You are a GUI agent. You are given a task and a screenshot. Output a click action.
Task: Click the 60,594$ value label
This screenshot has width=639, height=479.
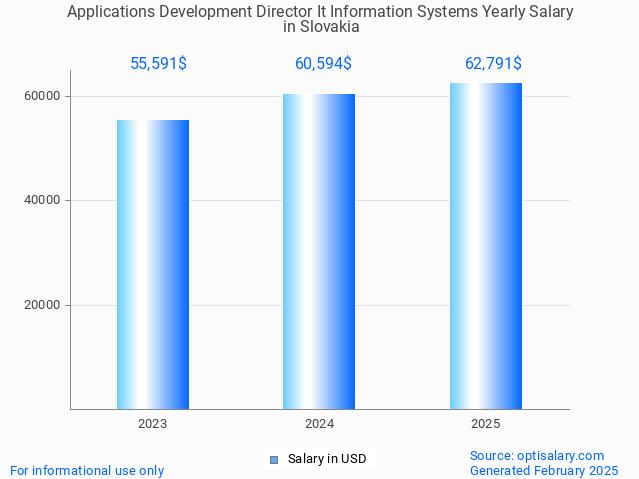[x=323, y=64]
